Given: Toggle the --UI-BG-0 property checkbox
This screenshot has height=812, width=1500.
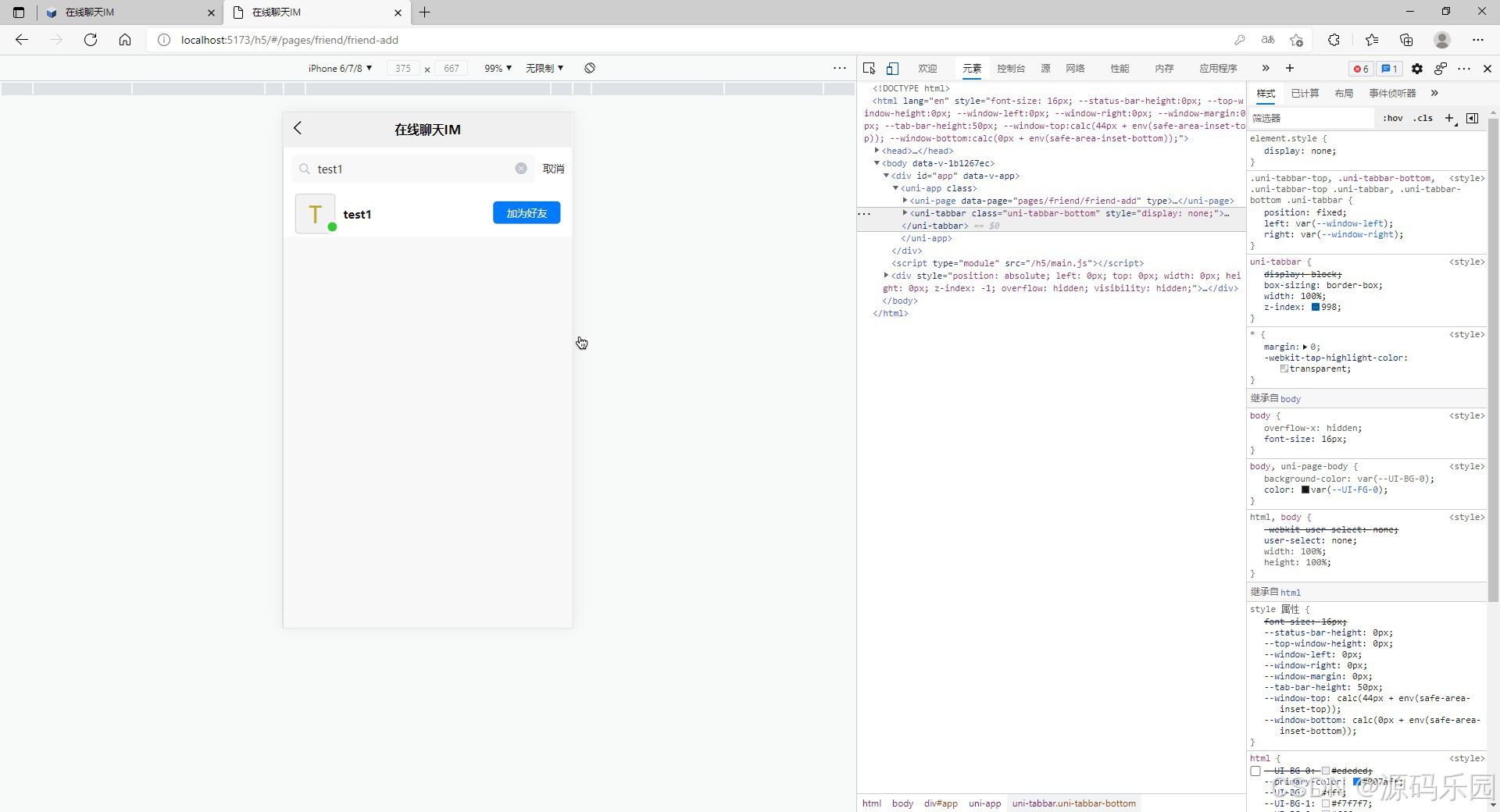Looking at the screenshot, I should (x=1255, y=771).
